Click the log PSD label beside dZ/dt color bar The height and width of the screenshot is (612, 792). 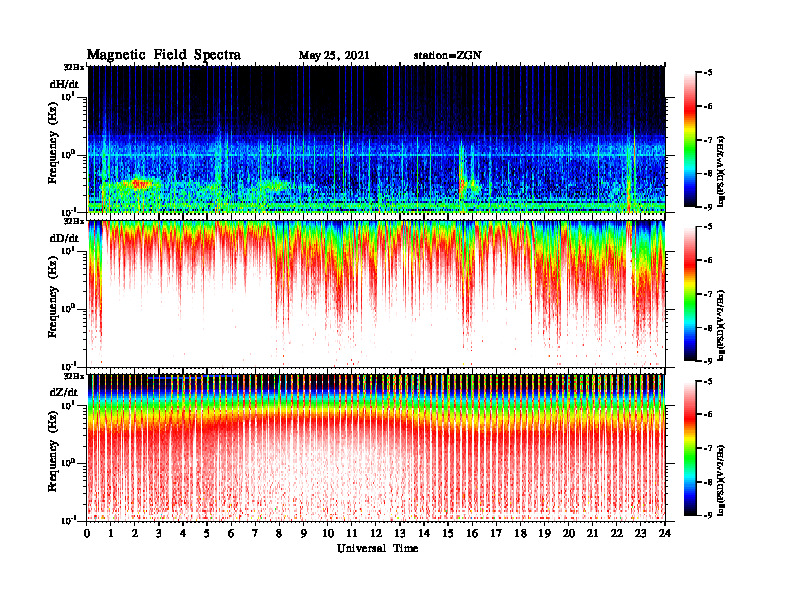721,480
